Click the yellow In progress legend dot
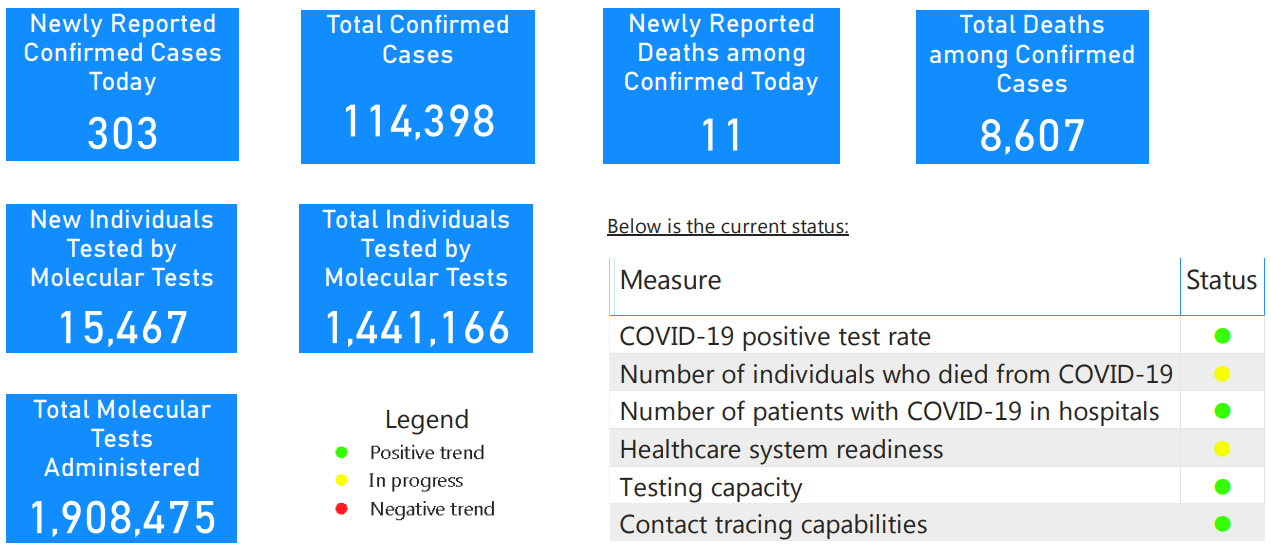This screenshot has height=555, width=1271. [342, 481]
